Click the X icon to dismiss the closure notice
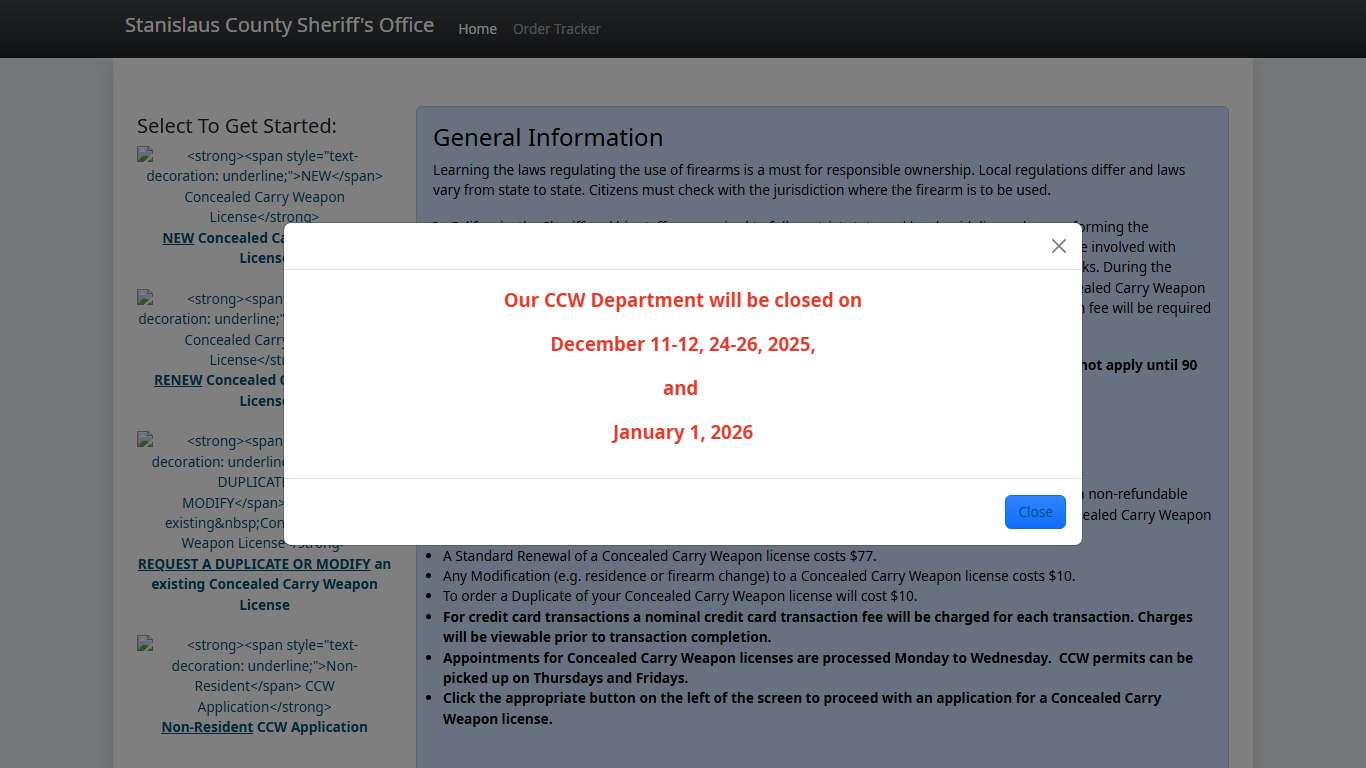1366x768 pixels. click(x=1058, y=245)
